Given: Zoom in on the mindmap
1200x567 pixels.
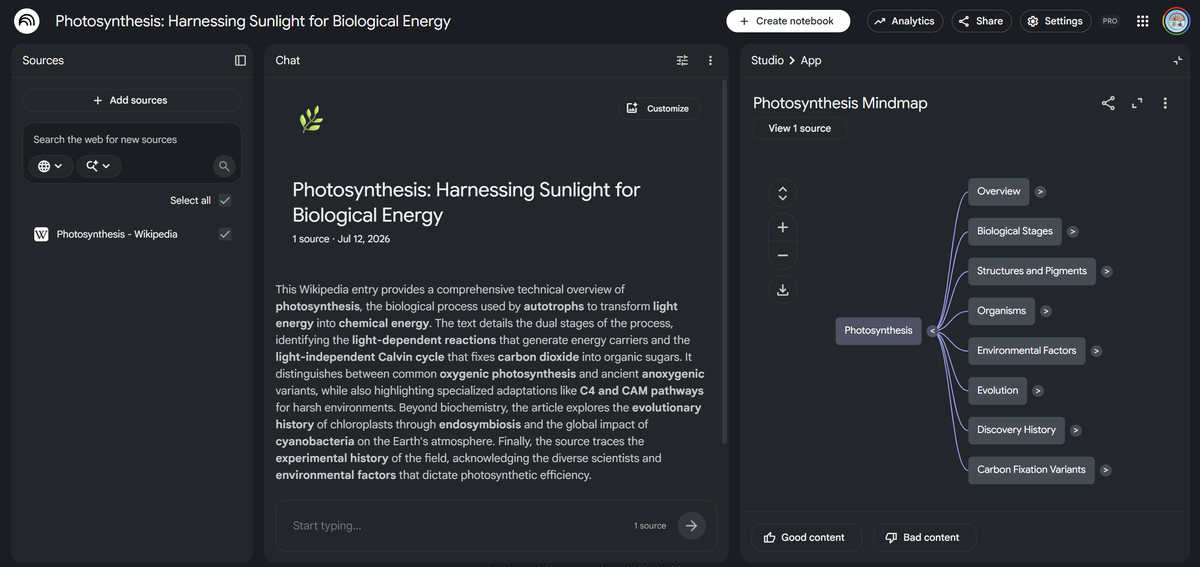Looking at the screenshot, I should [x=783, y=227].
